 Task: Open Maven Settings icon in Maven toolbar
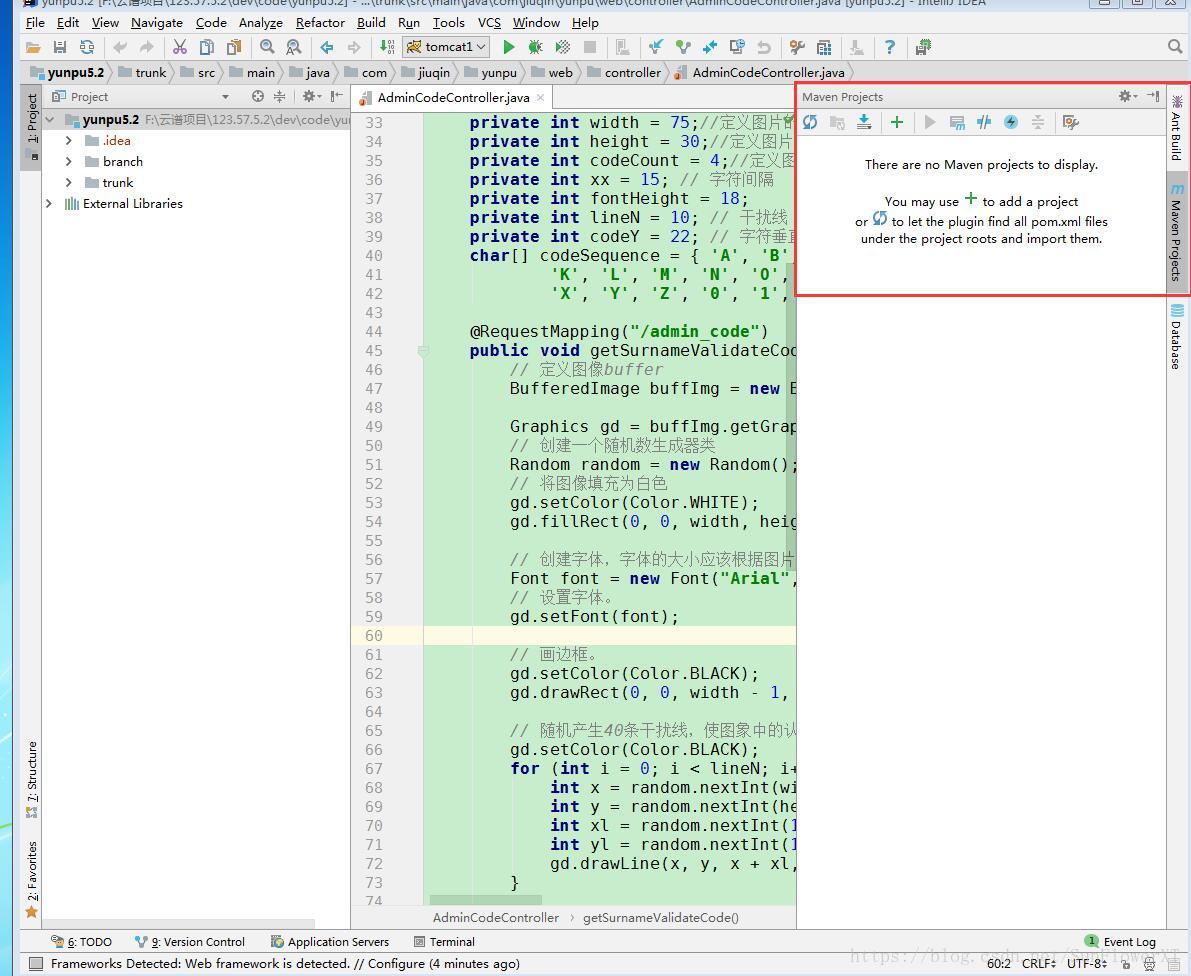1071,122
